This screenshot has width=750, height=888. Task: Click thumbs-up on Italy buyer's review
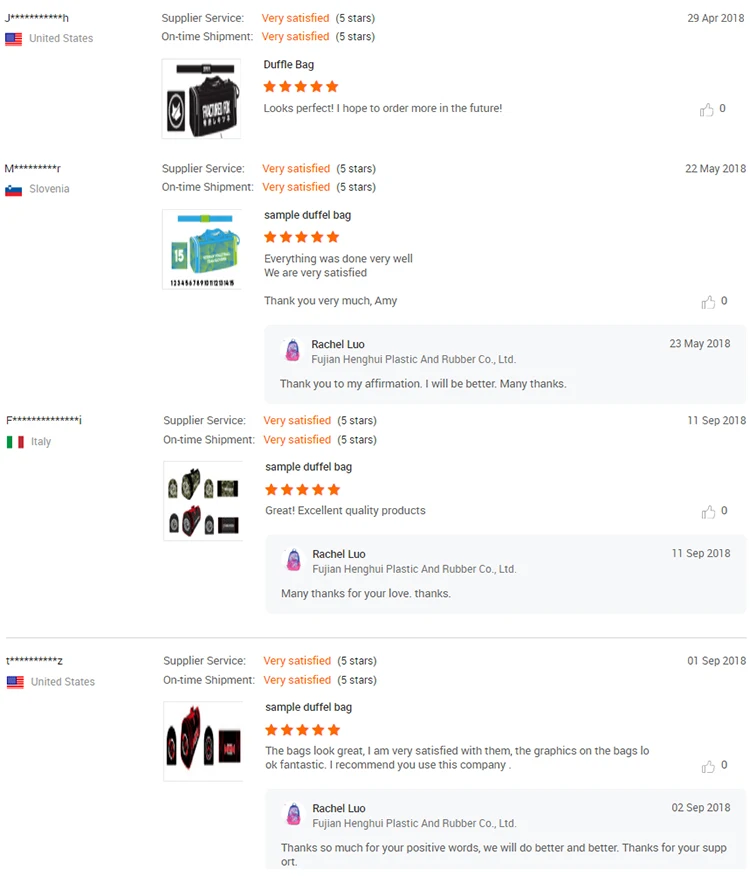[708, 512]
